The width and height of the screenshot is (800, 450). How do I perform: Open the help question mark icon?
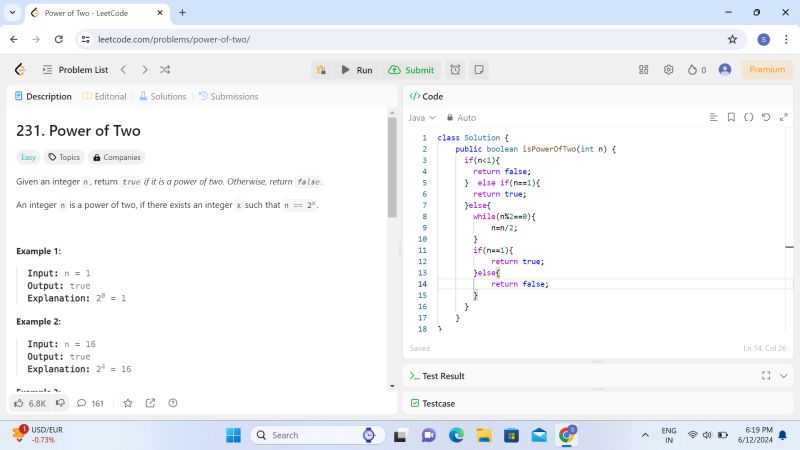173,403
